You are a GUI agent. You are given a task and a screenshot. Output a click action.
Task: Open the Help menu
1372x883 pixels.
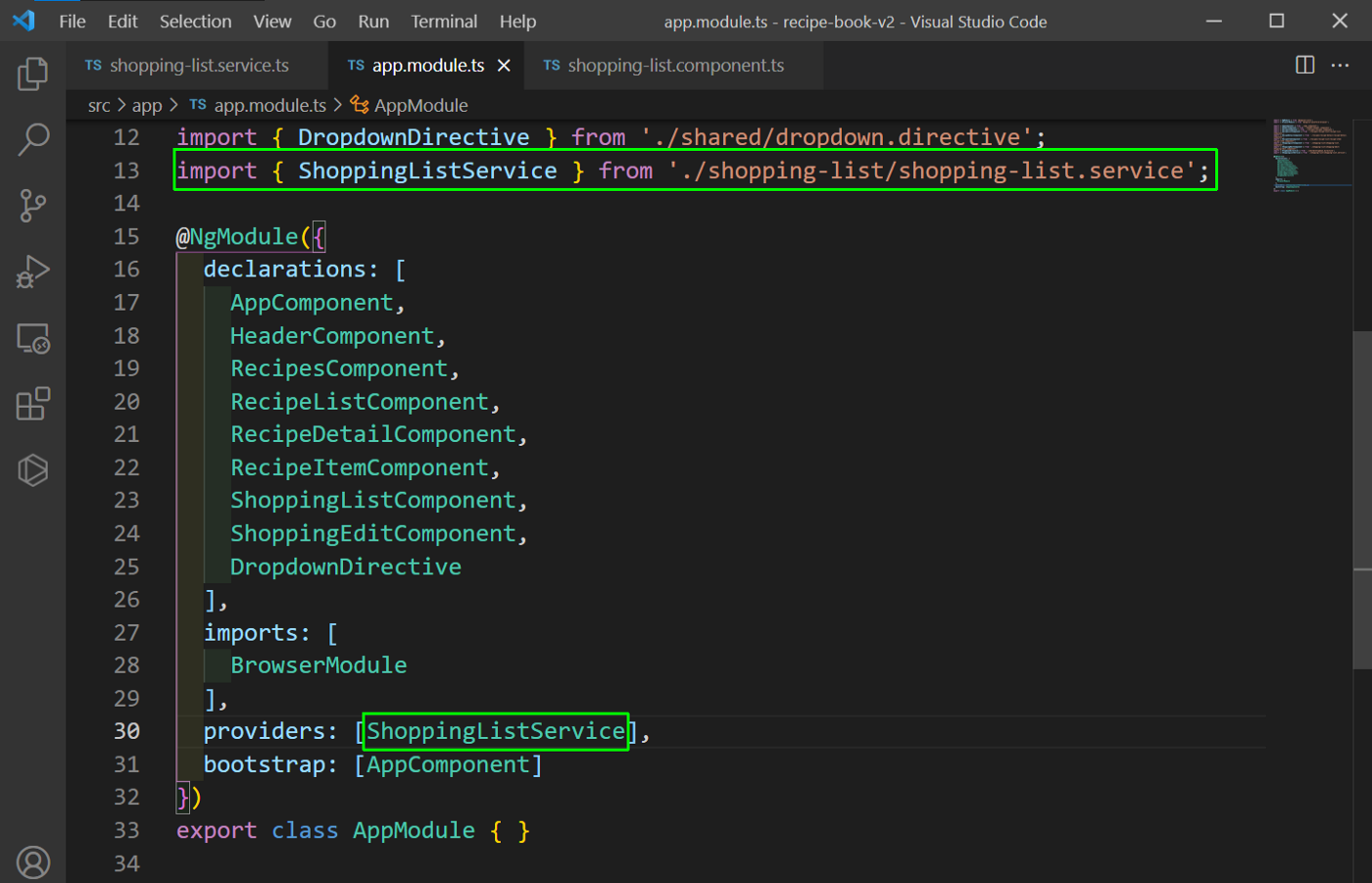point(517,21)
